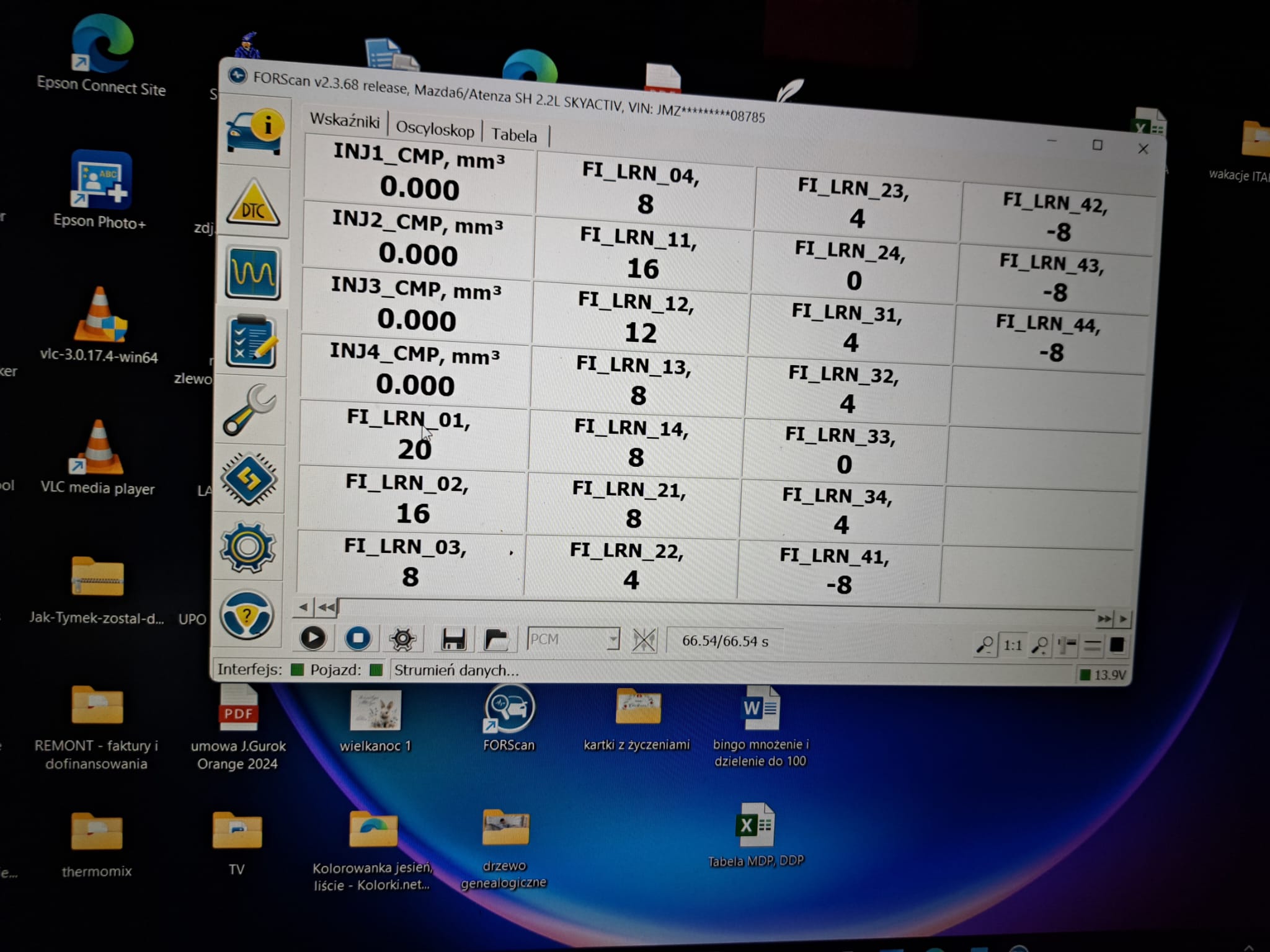This screenshot has height=952, width=1270.
Task: Open the vehicle information section
Action: [254, 131]
